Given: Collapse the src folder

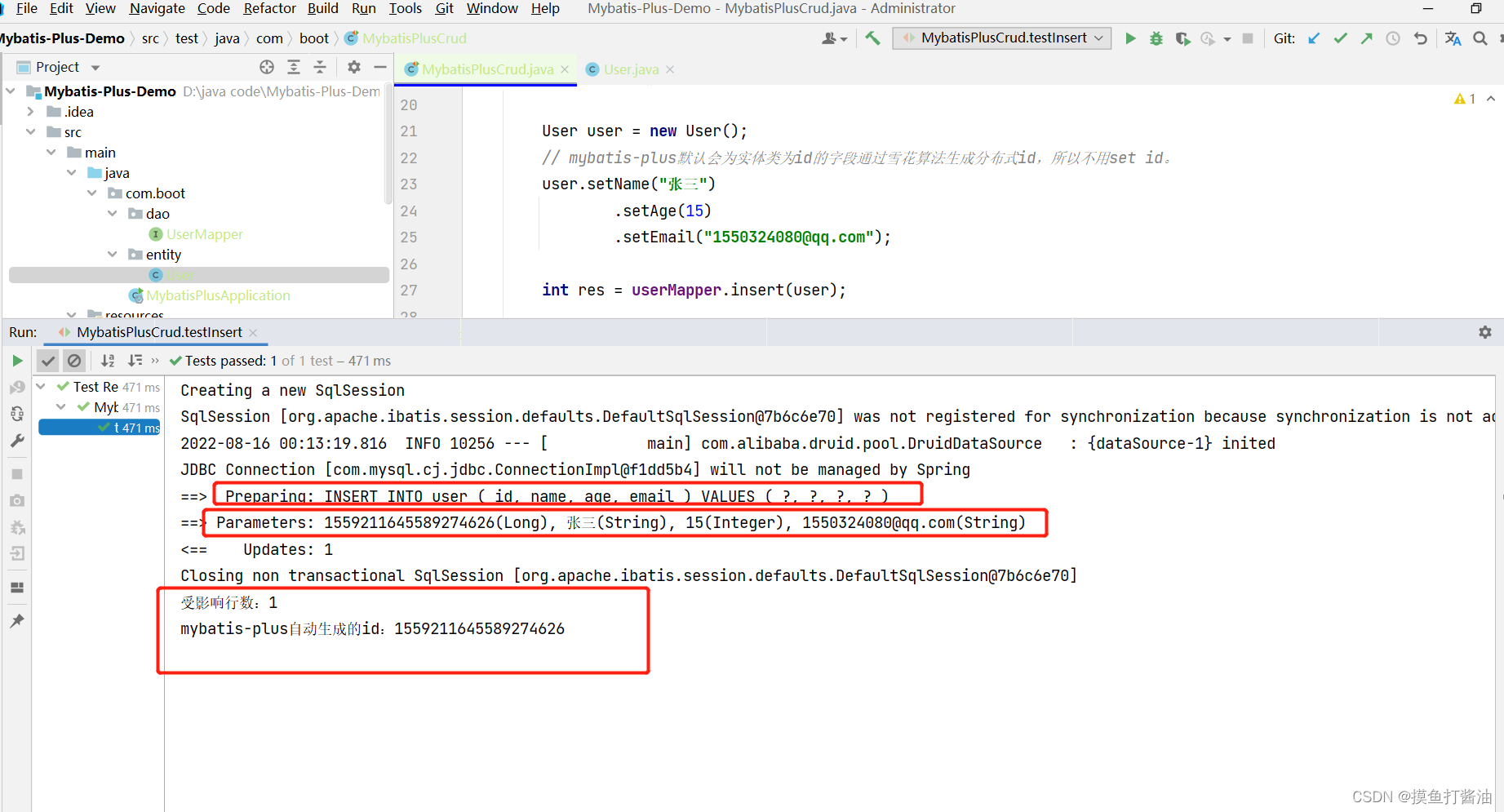Looking at the screenshot, I should click(31, 132).
